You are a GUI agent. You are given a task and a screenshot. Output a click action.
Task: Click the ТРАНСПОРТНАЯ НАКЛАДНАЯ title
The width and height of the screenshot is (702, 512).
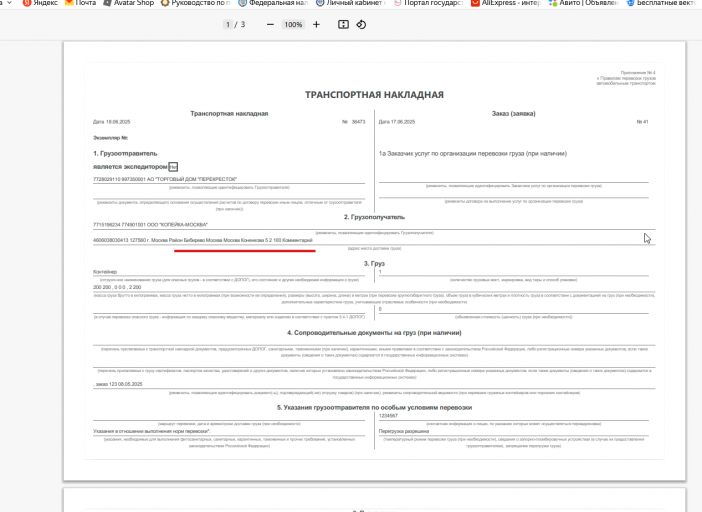pyautogui.click(x=374, y=95)
